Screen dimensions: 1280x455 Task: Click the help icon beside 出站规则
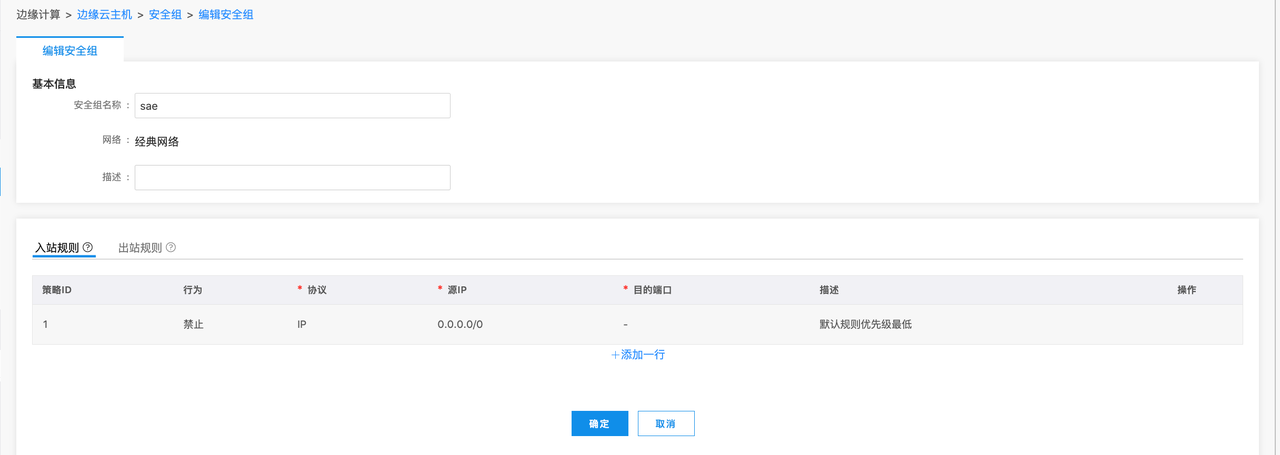171,247
